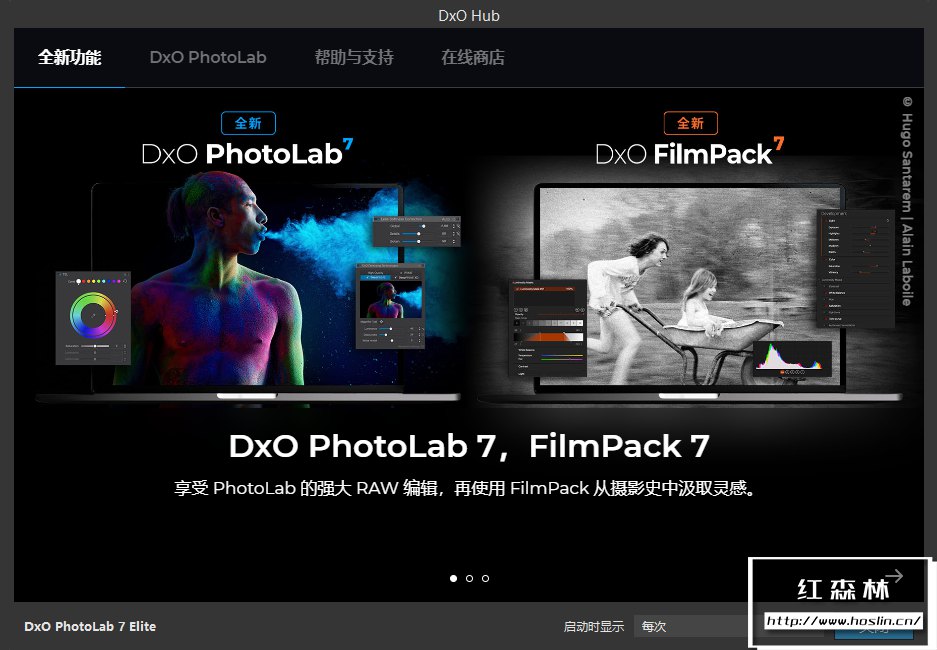Switch to the DxO PhotoLab tab
Image resolution: width=937 pixels, height=650 pixels.
tap(208, 57)
